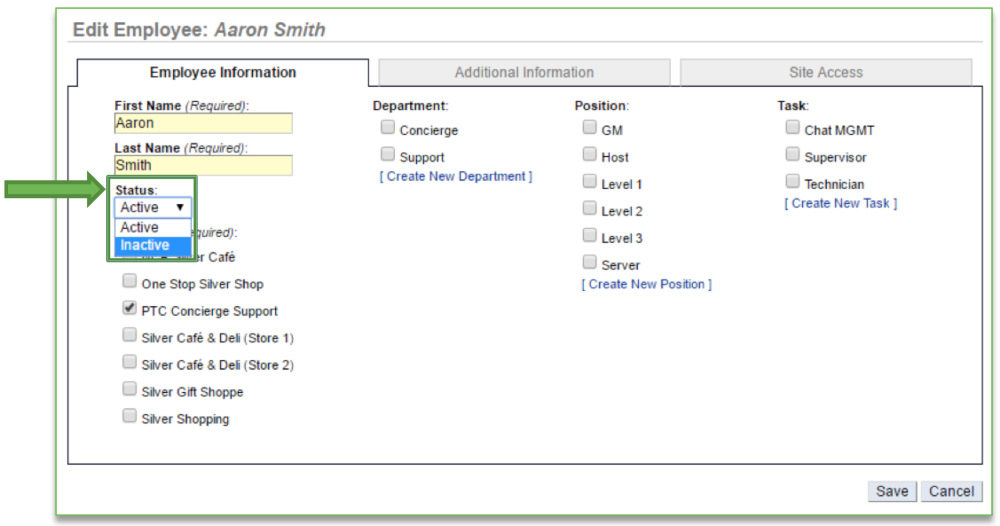The width and height of the screenshot is (1000, 526).
Task: Switch to the Additional Information tab
Action: [x=524, y=72]
